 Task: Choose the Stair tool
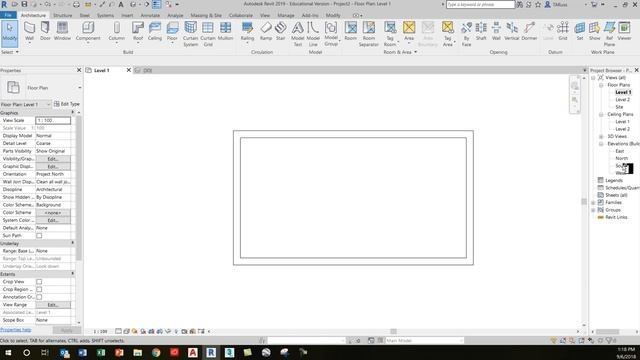[x=280, y=32]
